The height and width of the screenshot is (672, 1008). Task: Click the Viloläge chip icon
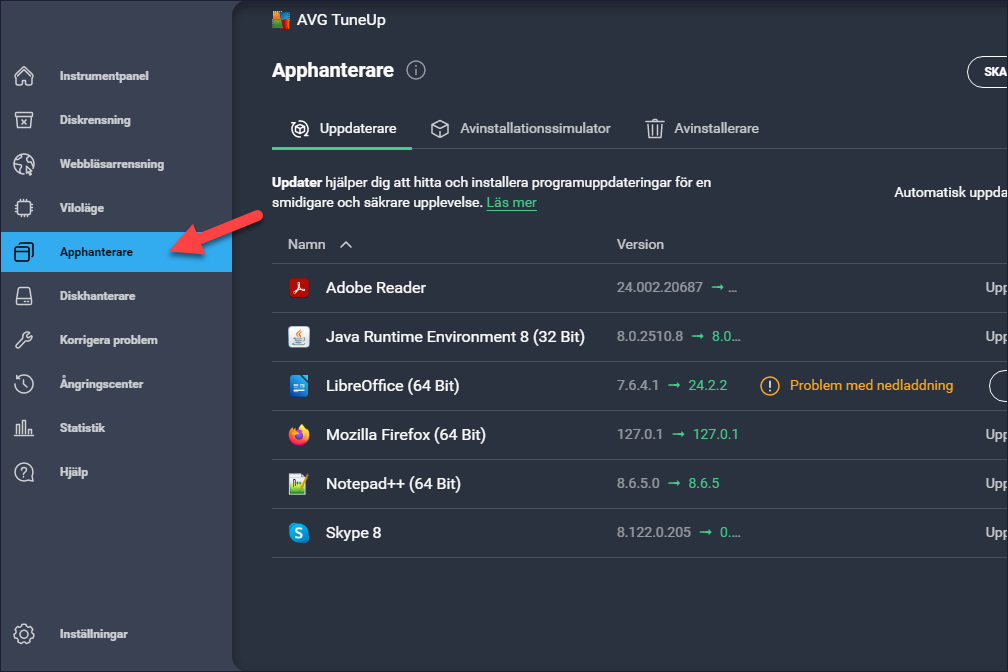pos(24,208)
